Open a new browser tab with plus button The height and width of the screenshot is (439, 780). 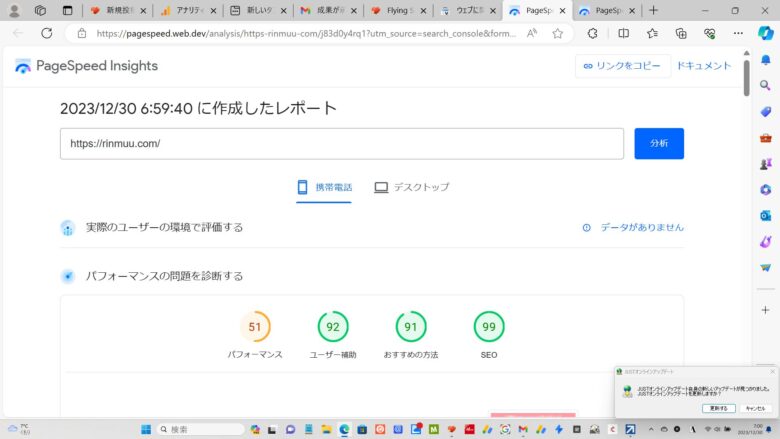point(654,10)
